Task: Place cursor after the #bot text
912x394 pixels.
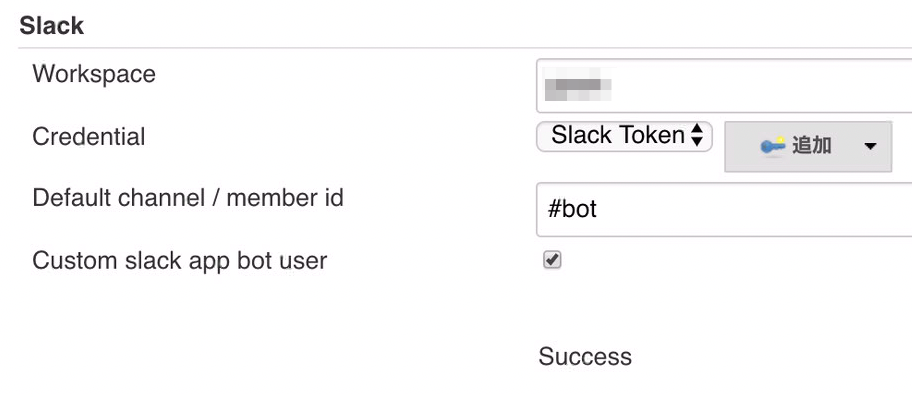Action: (598, 210)
